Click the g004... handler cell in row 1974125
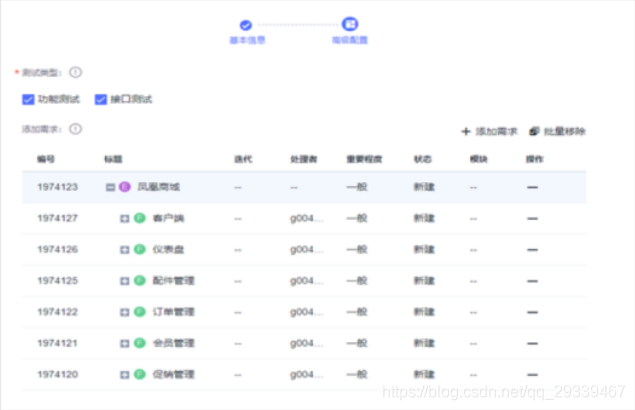 [307, 281]
